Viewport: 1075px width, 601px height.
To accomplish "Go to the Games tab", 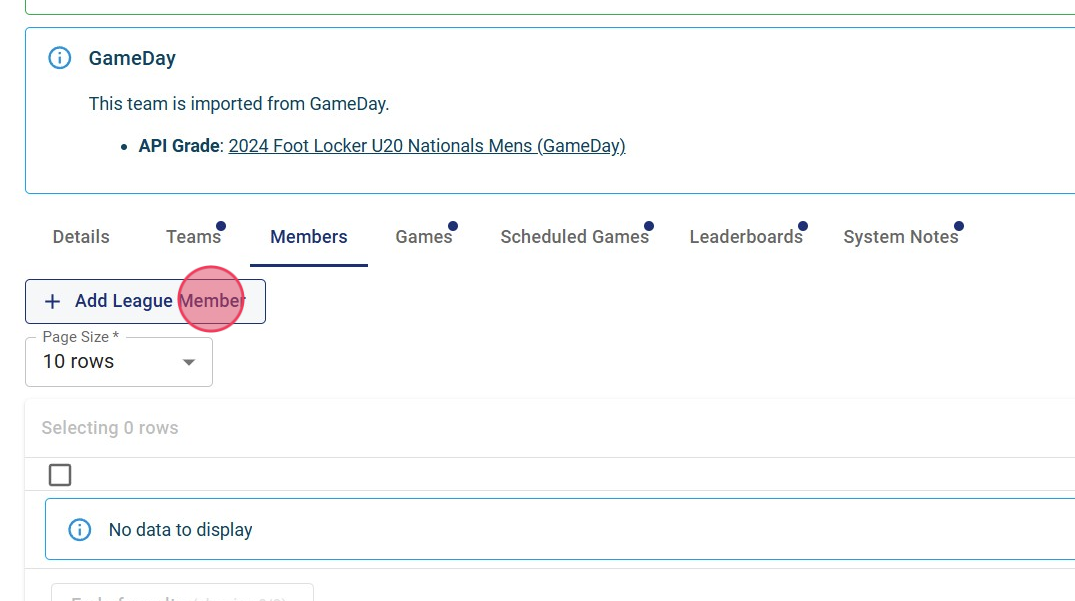I will pyautogui.click(x=424, y=237).
